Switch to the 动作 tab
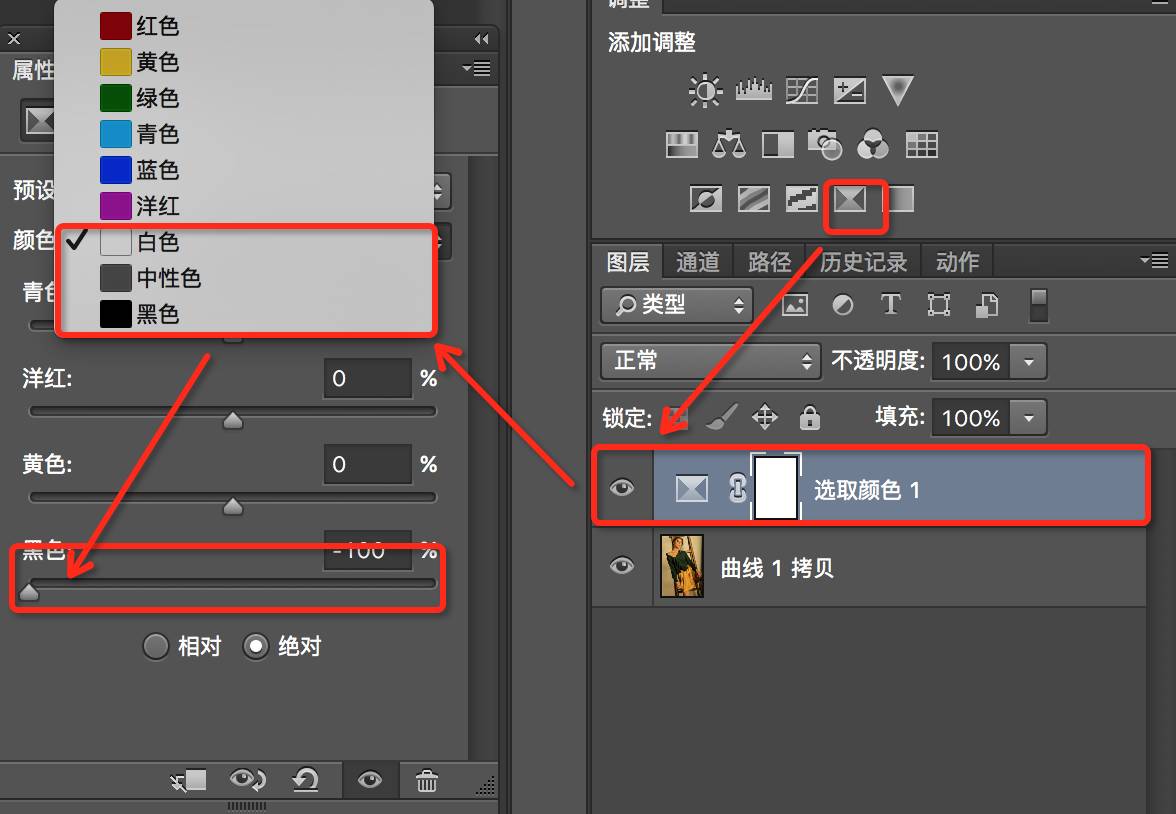 coord(958,262)
